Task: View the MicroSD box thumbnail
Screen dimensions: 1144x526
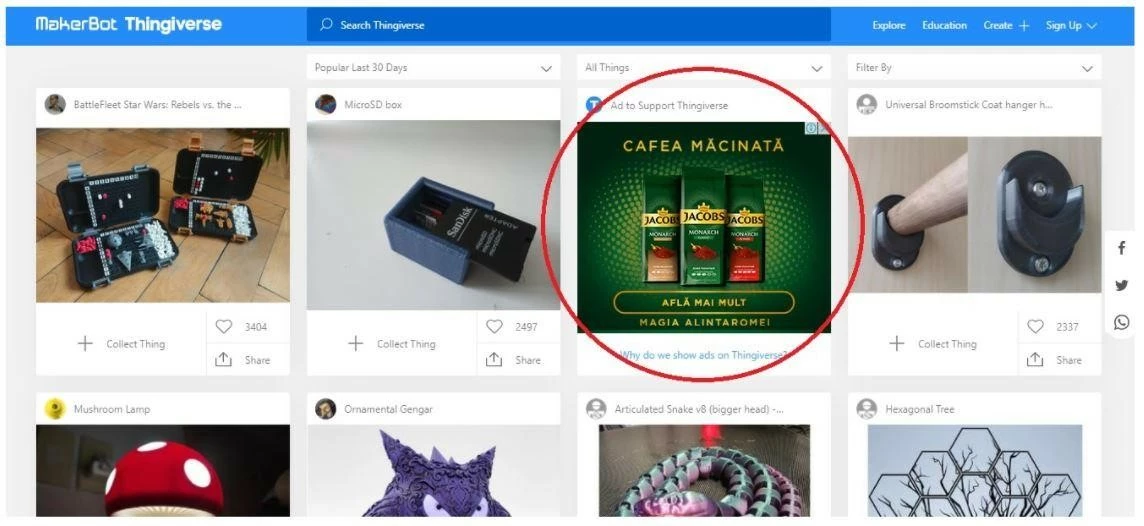Action: tap(433, 215)
